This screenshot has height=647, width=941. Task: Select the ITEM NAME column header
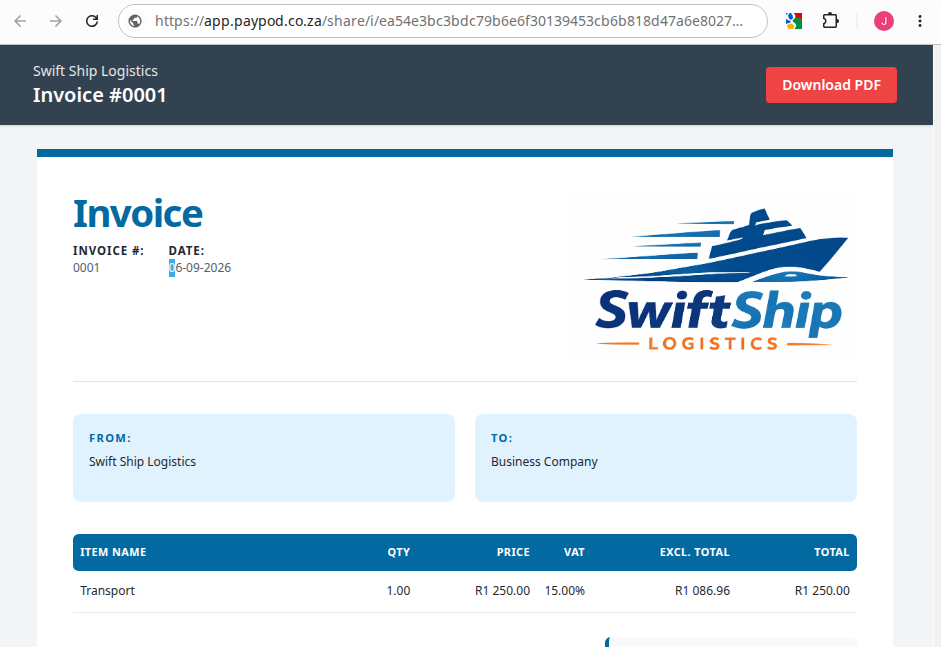(x=113, y=552)
